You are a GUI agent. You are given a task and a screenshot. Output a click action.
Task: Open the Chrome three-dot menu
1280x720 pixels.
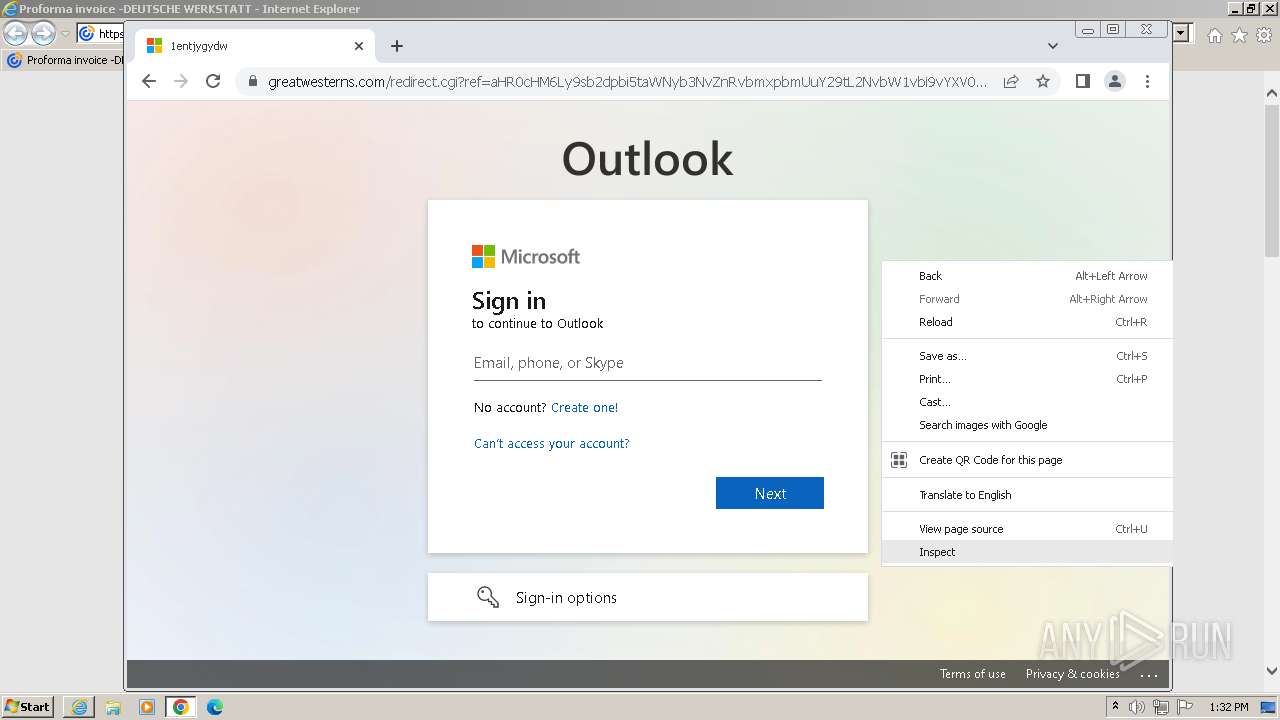click(x=1147, y=82)
